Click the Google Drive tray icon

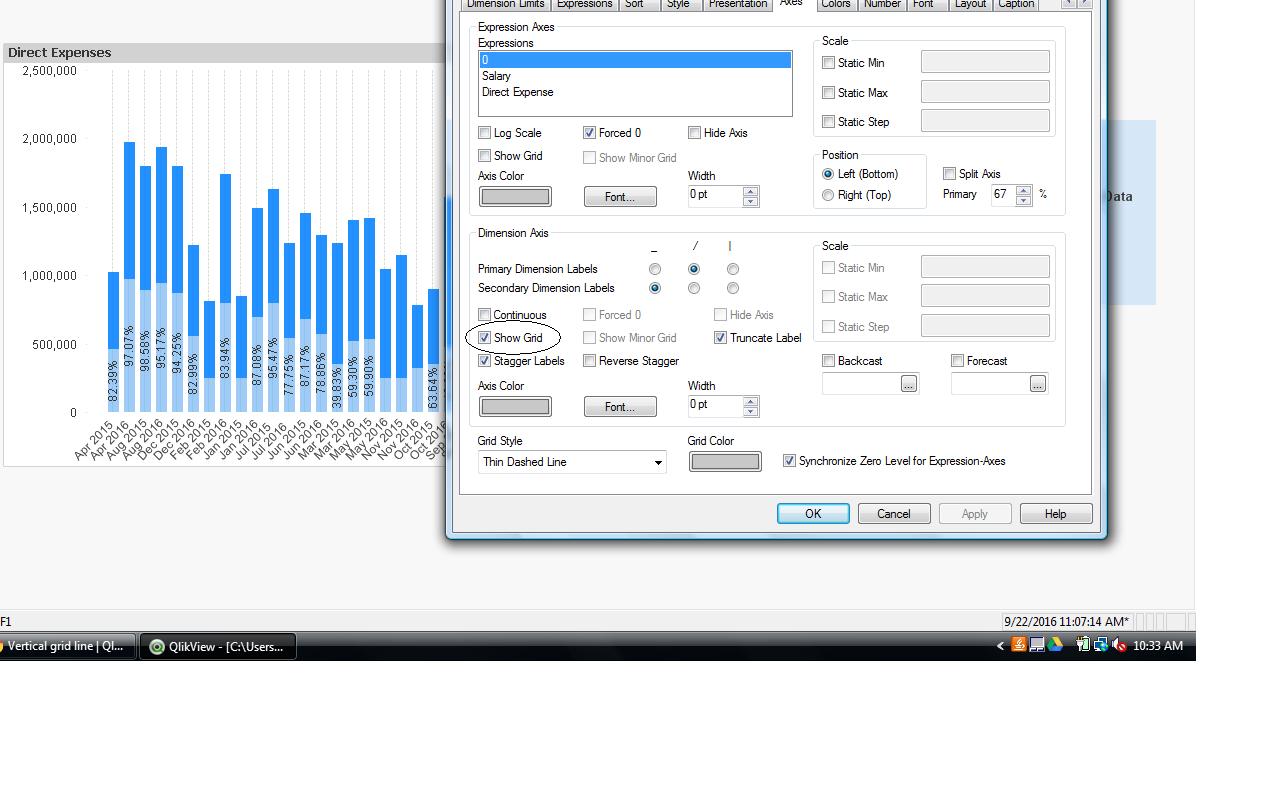coord(1055,645)
